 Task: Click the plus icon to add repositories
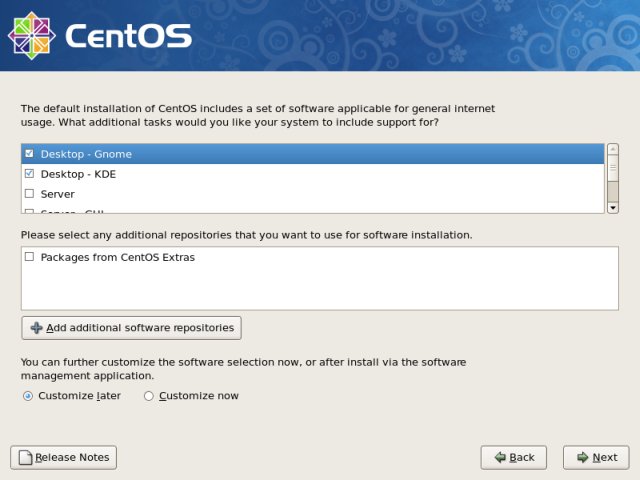coord(36,328)
